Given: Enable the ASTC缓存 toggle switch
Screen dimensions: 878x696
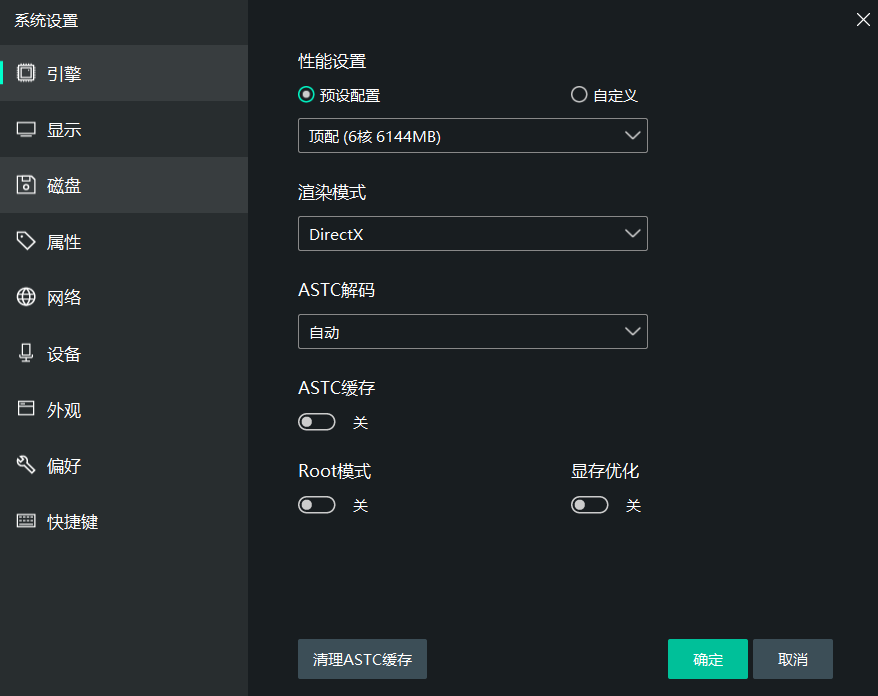Looking at the screenshot, I should pyautogui.click(x=316, y=421).
